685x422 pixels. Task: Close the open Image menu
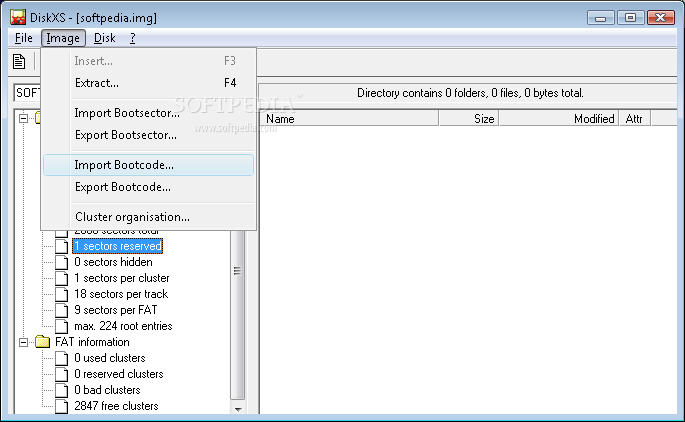[x=63, y=38]
